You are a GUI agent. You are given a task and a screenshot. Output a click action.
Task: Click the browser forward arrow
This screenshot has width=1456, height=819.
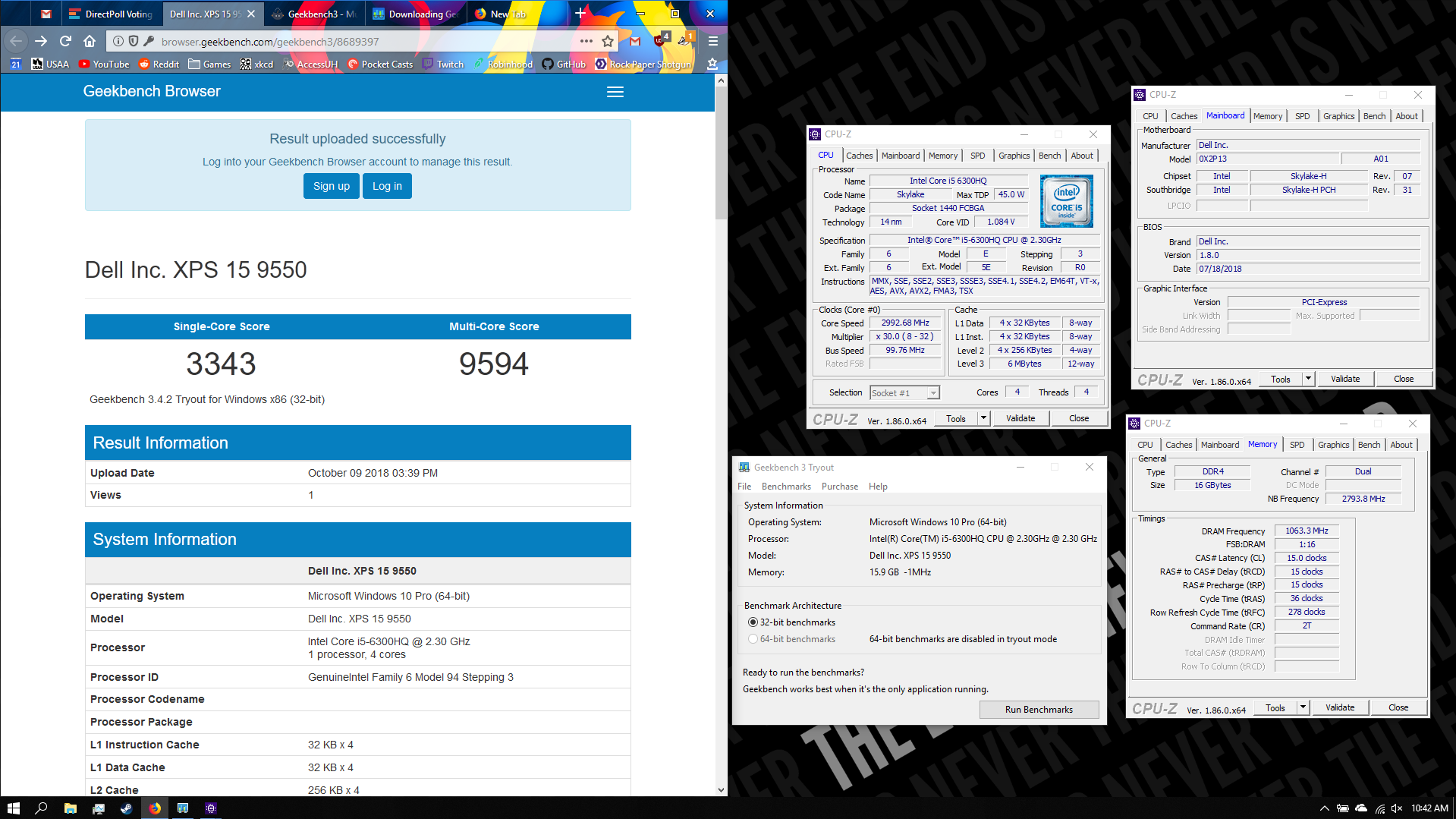41,41
